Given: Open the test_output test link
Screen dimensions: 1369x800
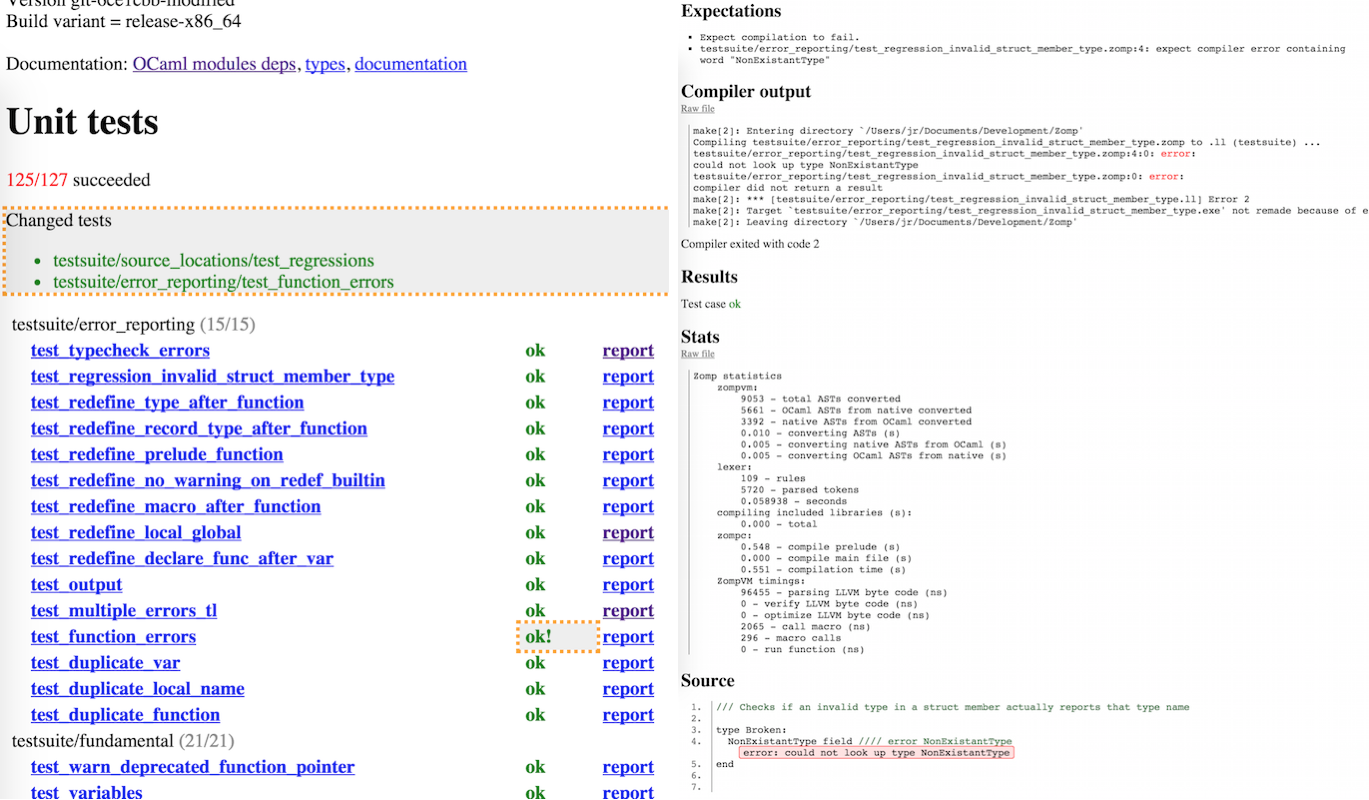Looking at the screenshot, I should coord(76,585).
